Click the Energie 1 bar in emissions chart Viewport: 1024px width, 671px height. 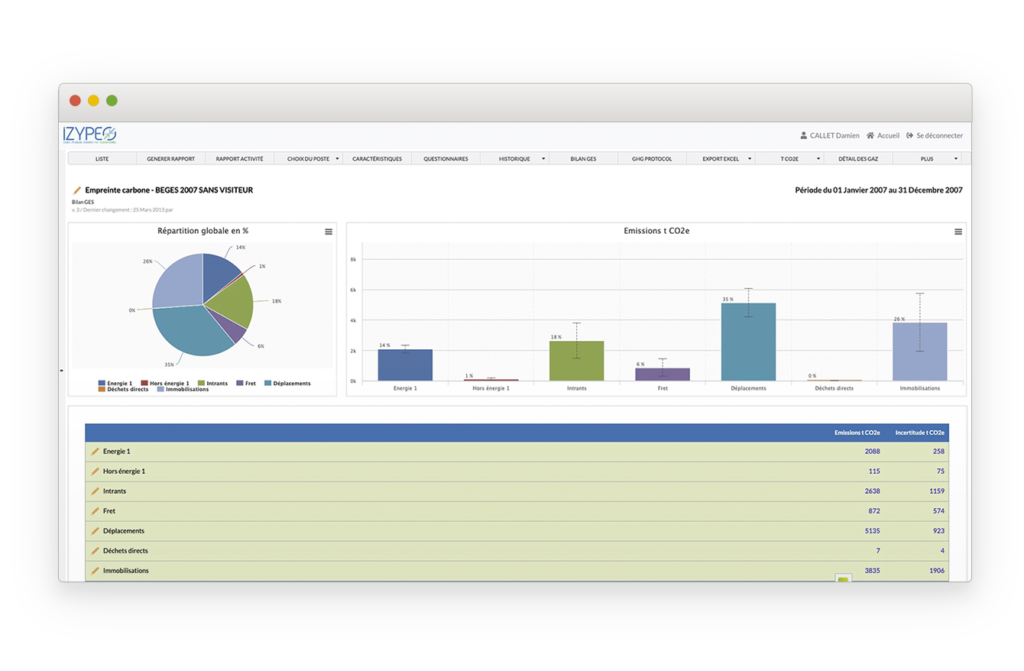coord(405,365)
